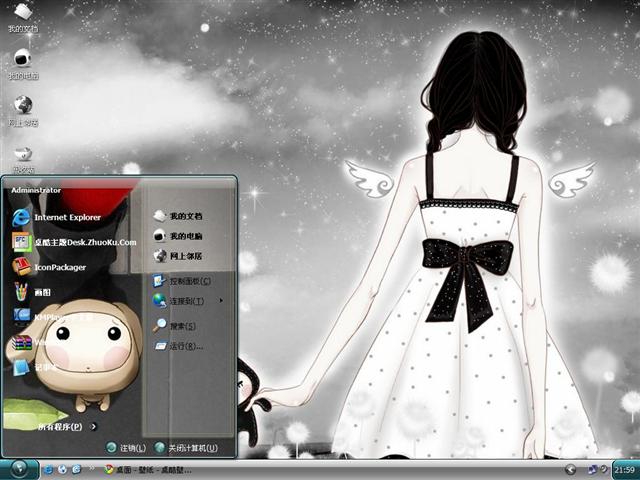Click the 21:59 taskbar clock

pyautogui.click(x=624, y=470)
